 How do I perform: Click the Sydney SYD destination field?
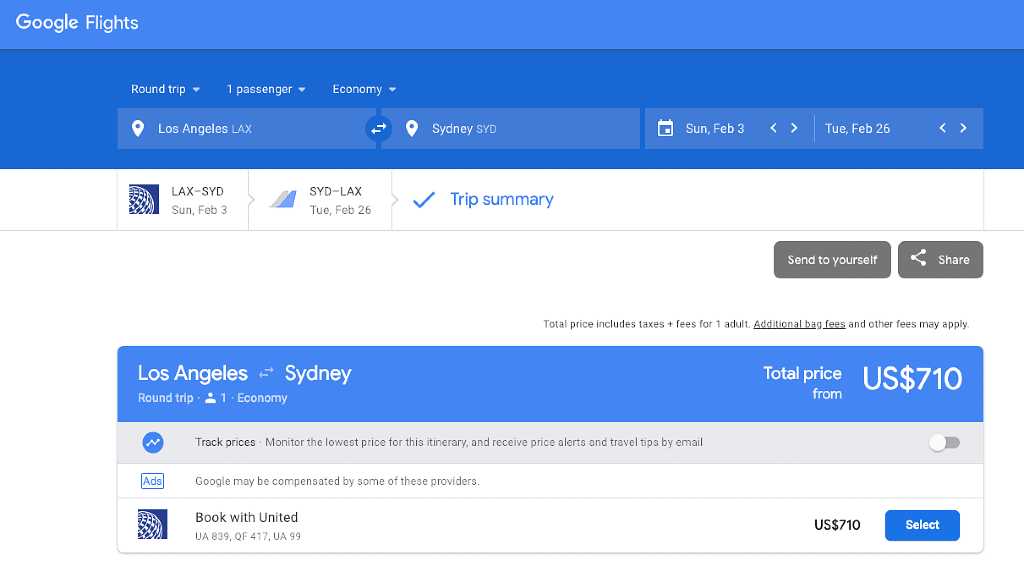[510, 129]
